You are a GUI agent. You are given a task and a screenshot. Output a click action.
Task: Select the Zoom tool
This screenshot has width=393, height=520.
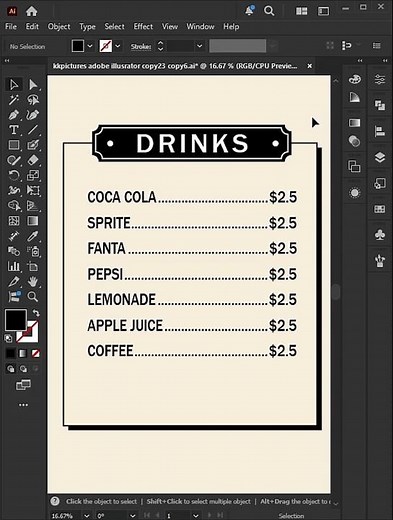[33, 296]
